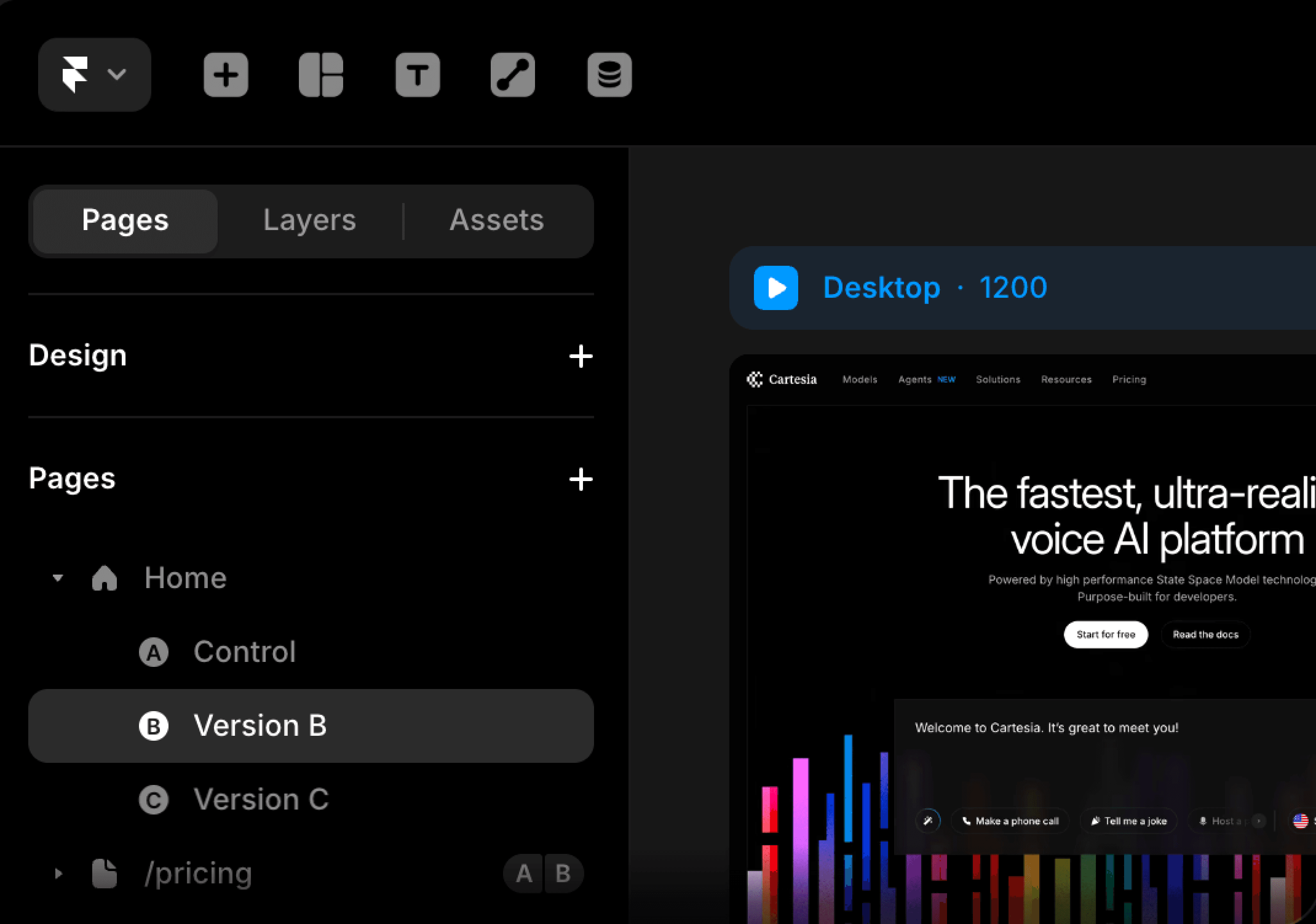Open the CMS database tool
The height and width of the screenshot is (924, 1316).
[x=609, y=75]
